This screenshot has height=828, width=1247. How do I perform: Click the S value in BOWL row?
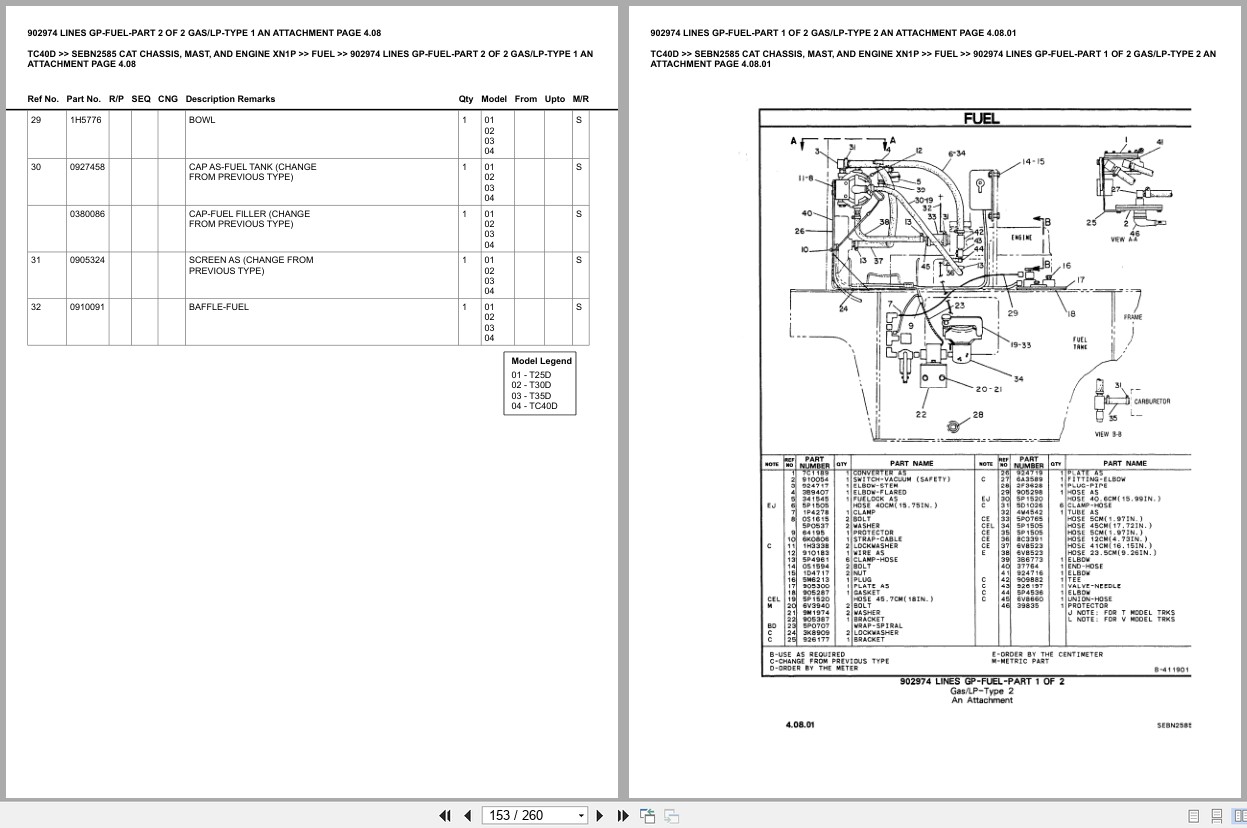(578, 120)
